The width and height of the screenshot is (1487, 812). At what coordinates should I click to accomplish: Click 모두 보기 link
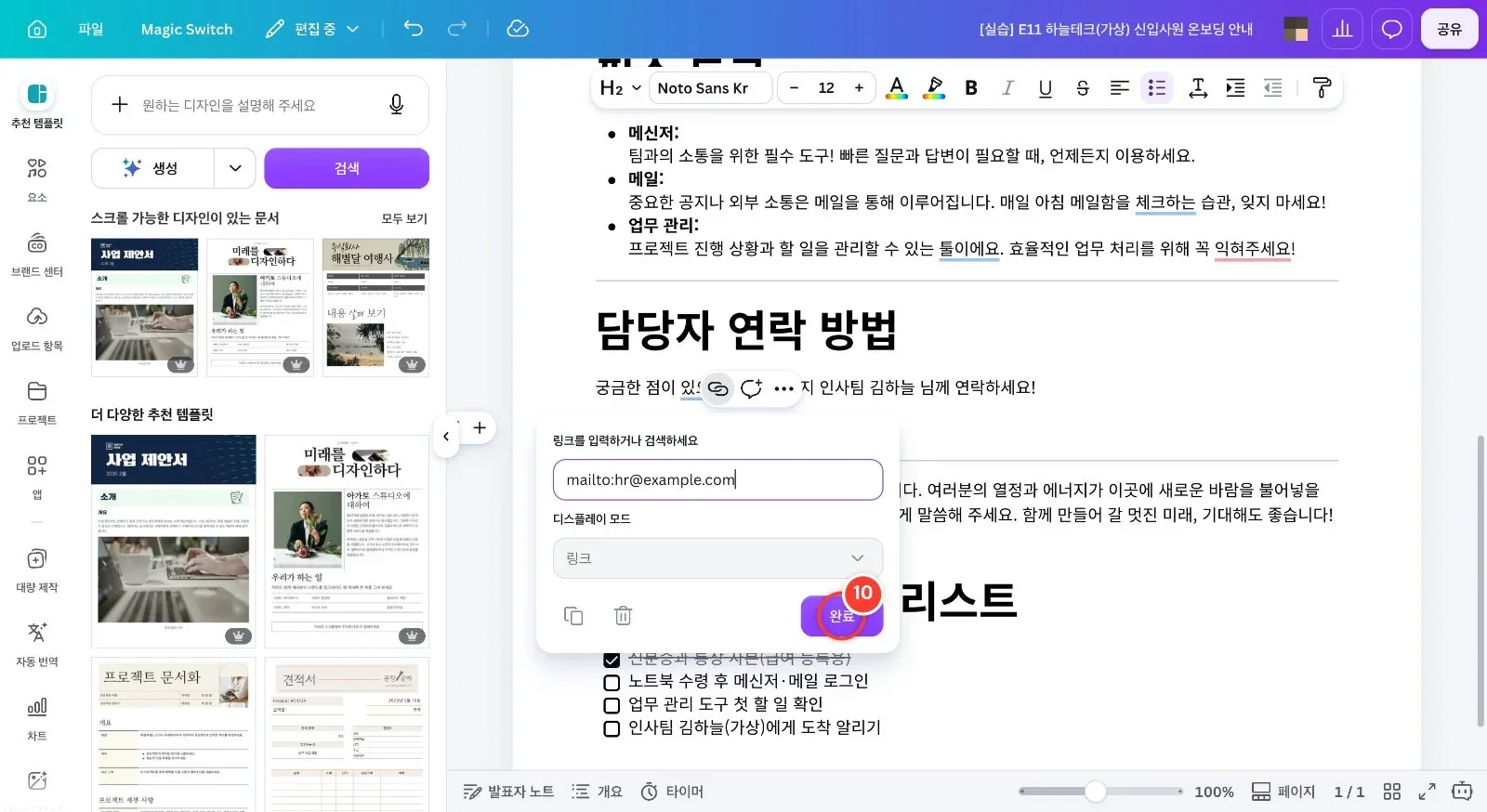(x=404, y=218)
